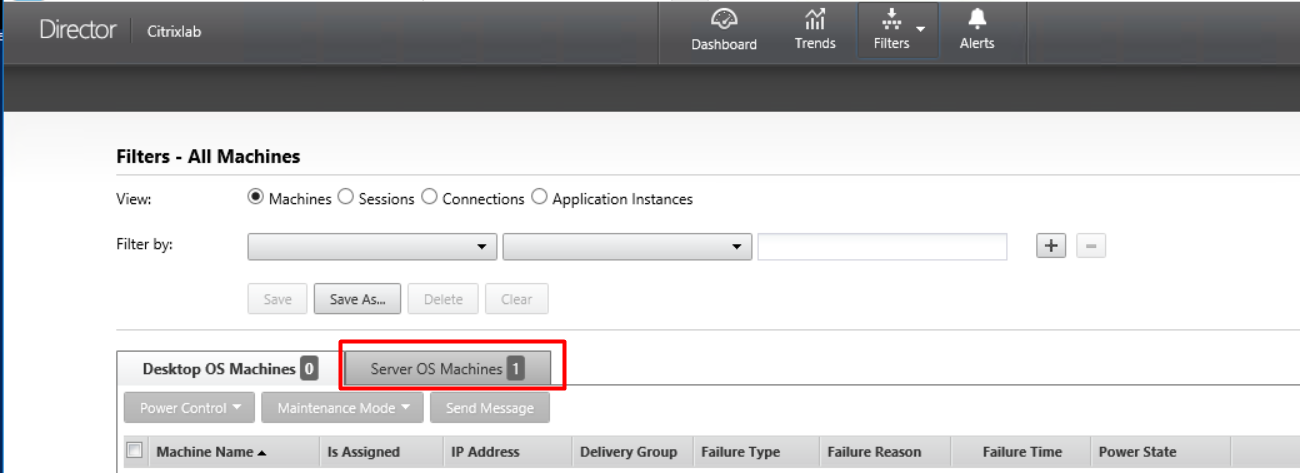Expand the Power Control dropdown

189,408
